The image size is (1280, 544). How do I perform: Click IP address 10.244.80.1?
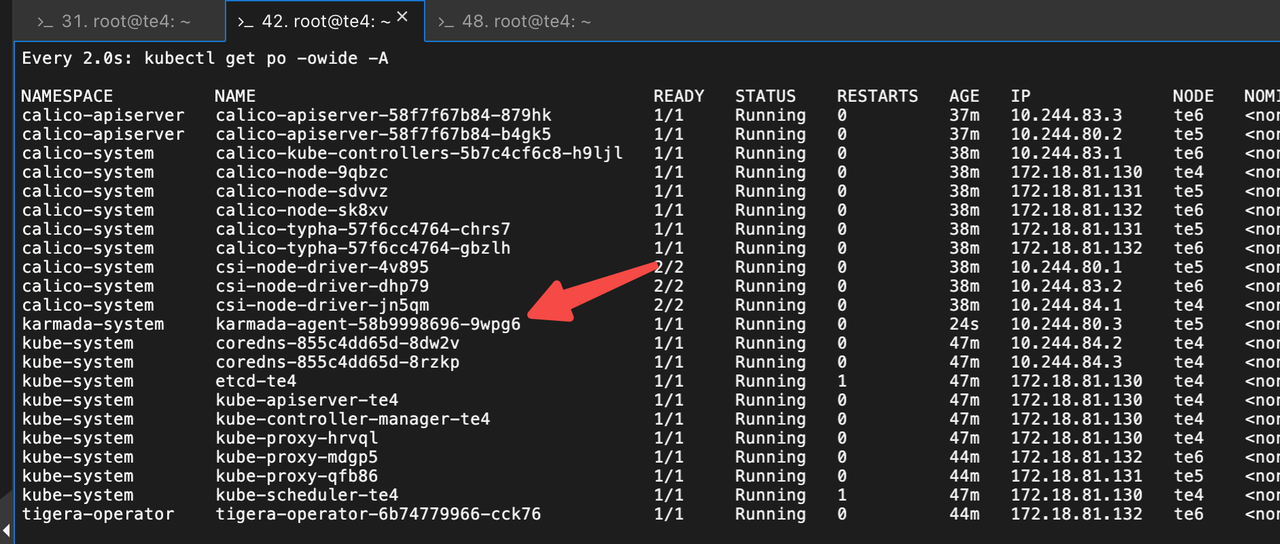(1066, 267)
